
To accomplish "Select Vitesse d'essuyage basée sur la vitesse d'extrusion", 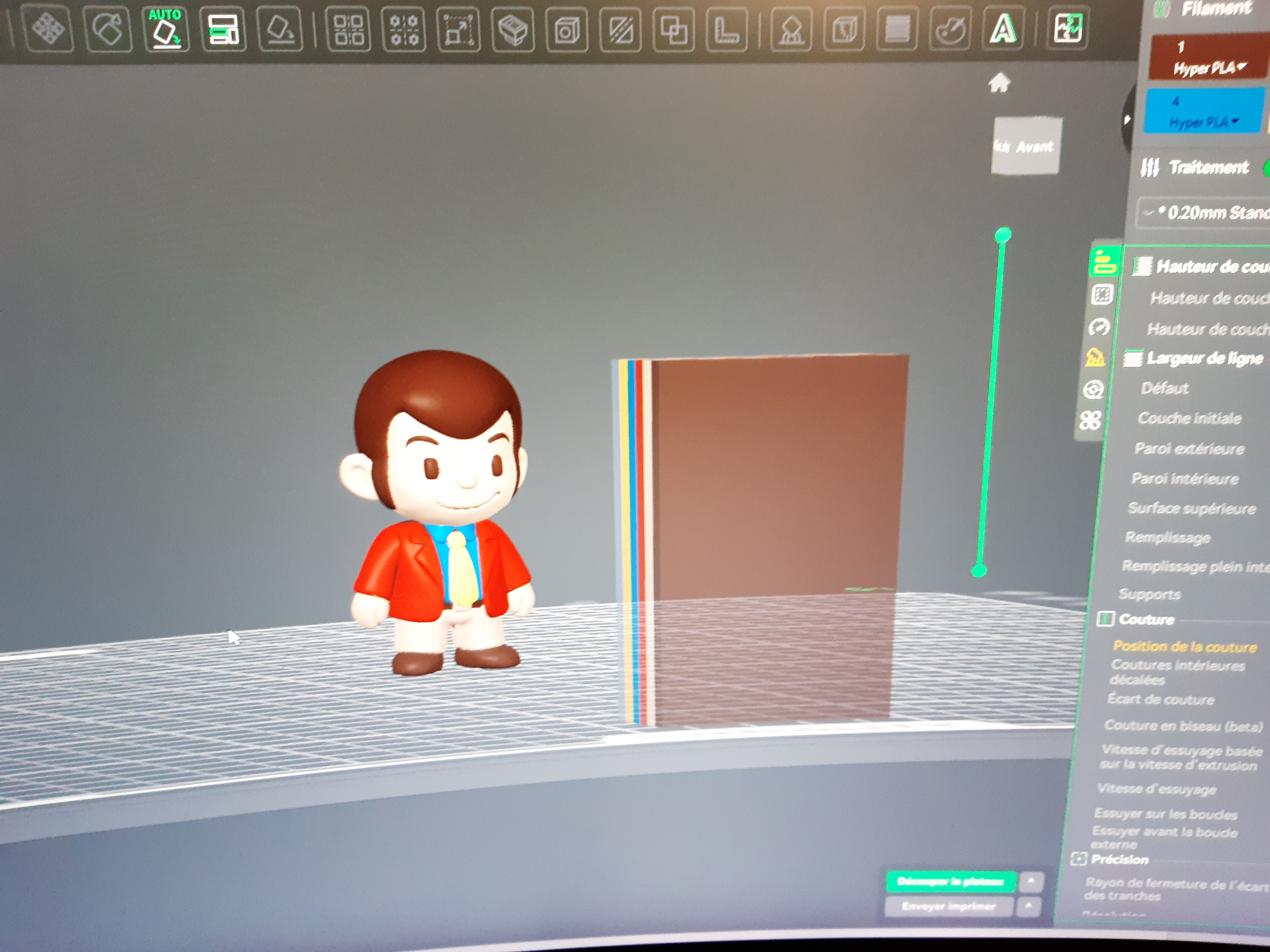I will pos(1181,758).
